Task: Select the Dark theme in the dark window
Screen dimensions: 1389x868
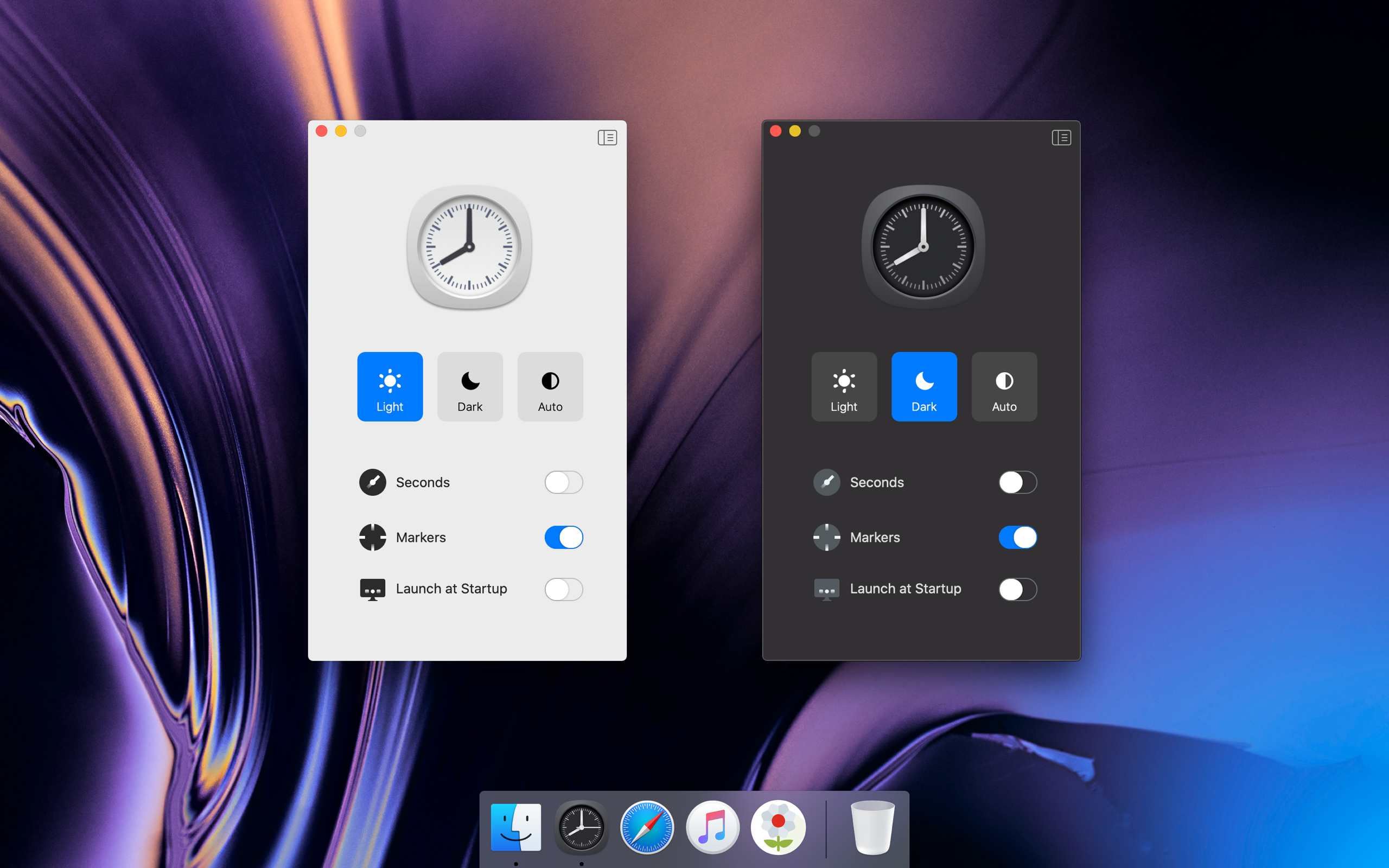Action: 924,386
